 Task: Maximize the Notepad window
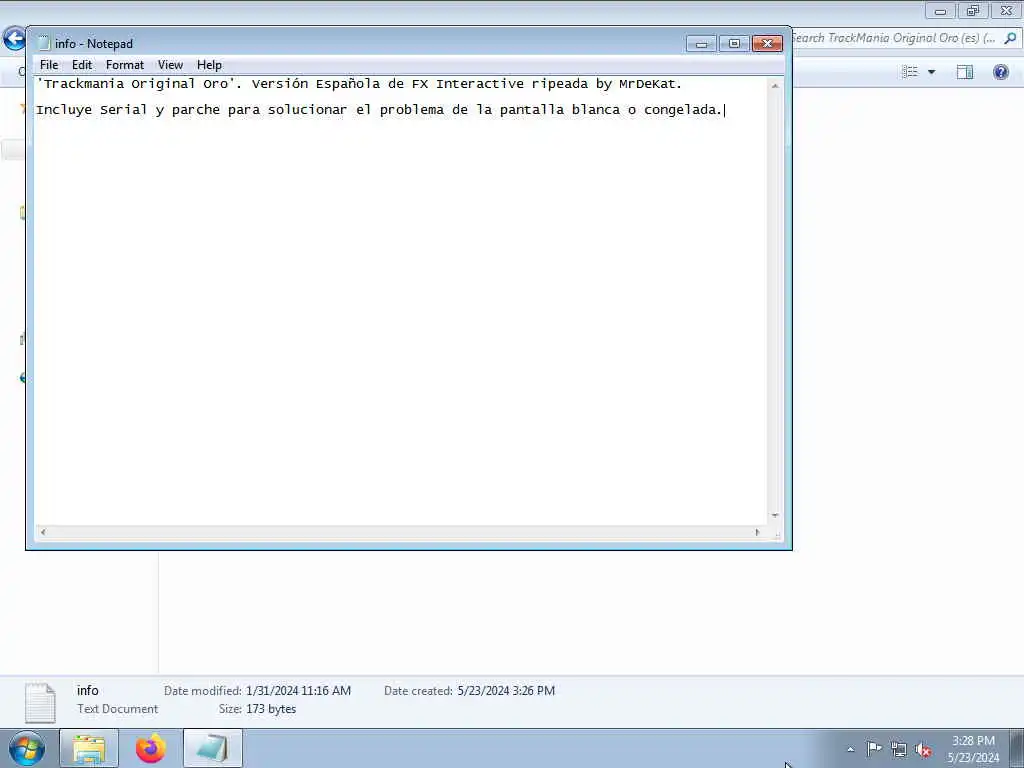point(735,43)
